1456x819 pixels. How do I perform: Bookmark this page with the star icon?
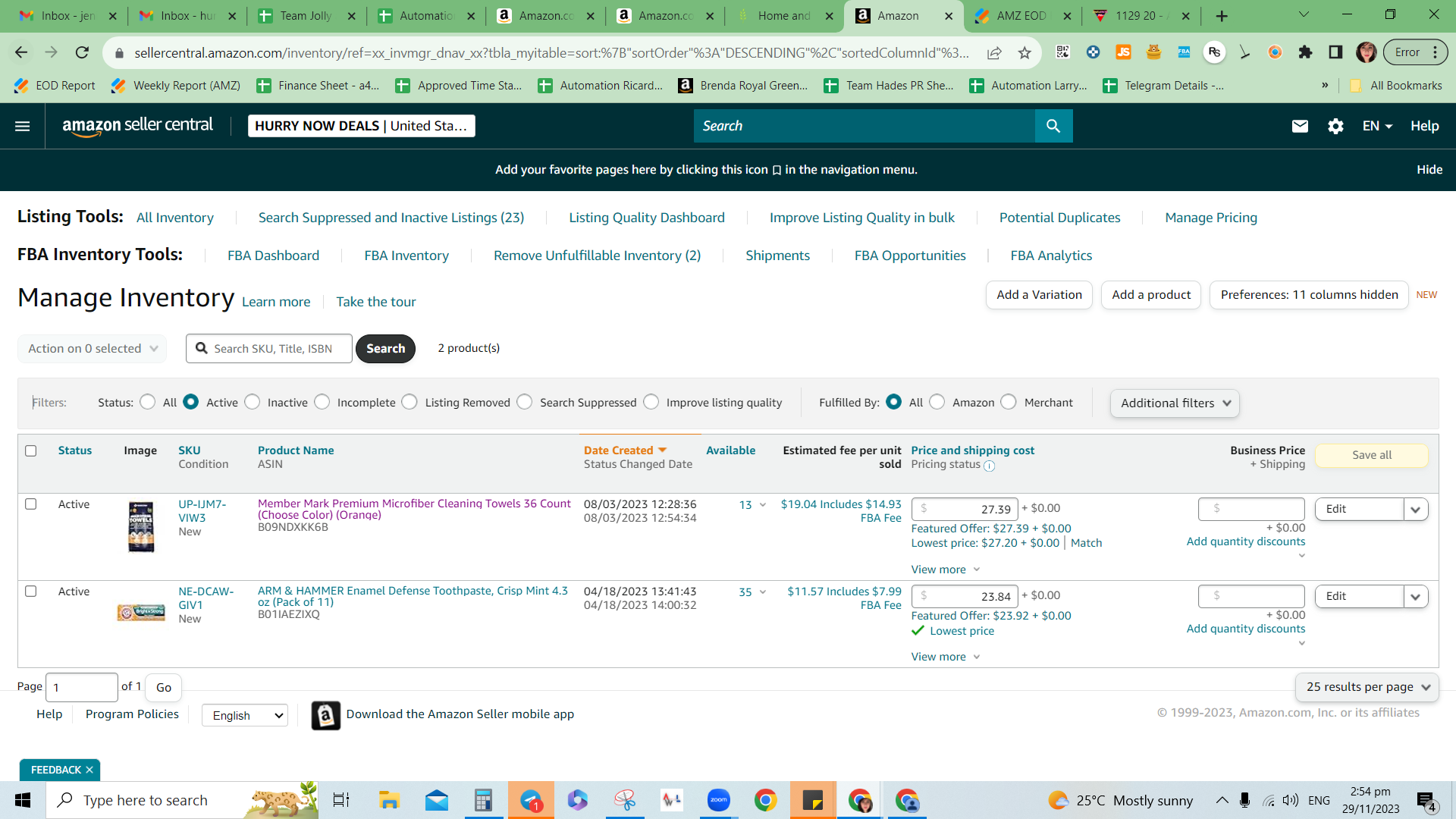[1025, 52]
